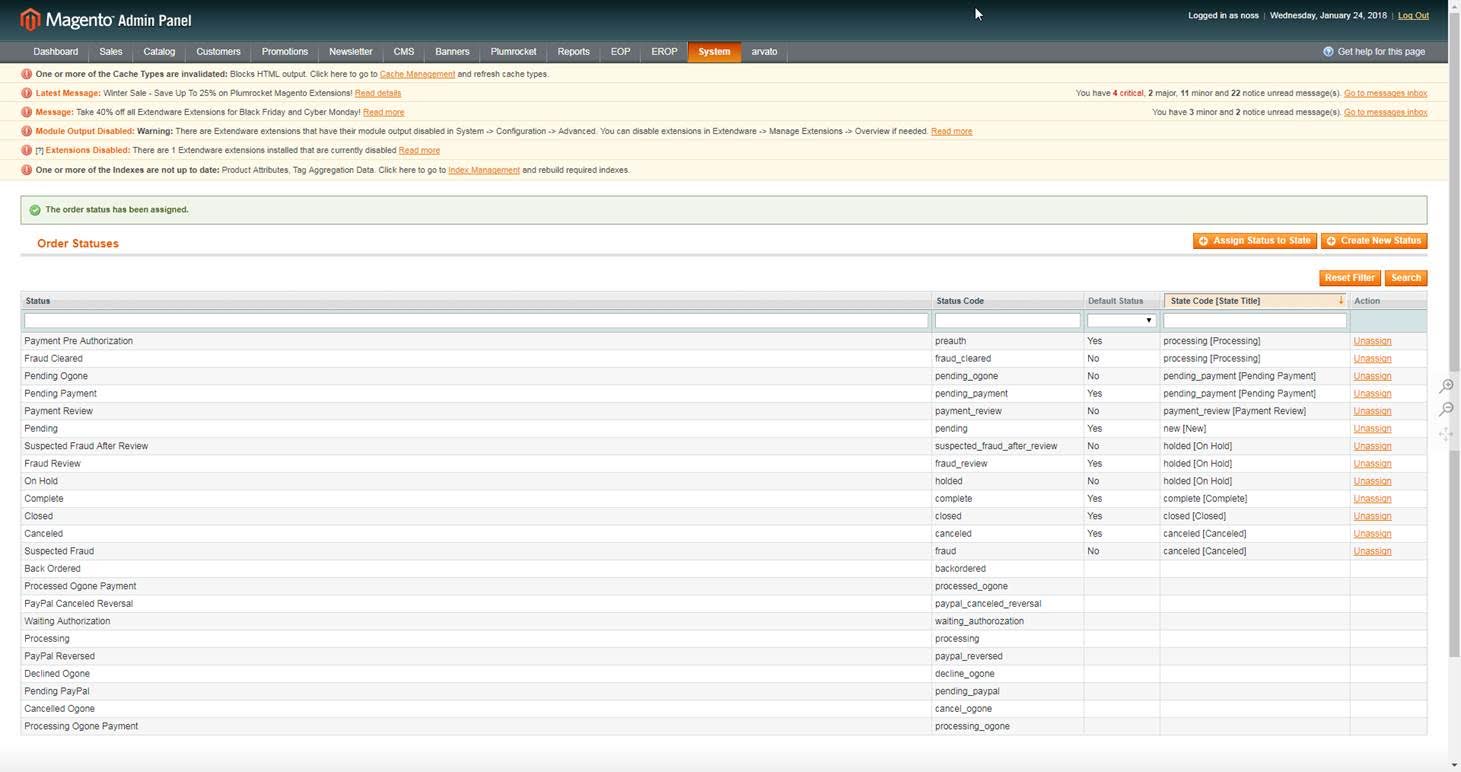The width and height of the screenshot is (1461, 772).
Task: Focus the Status Code filter input field
Action: [1007, 321]
